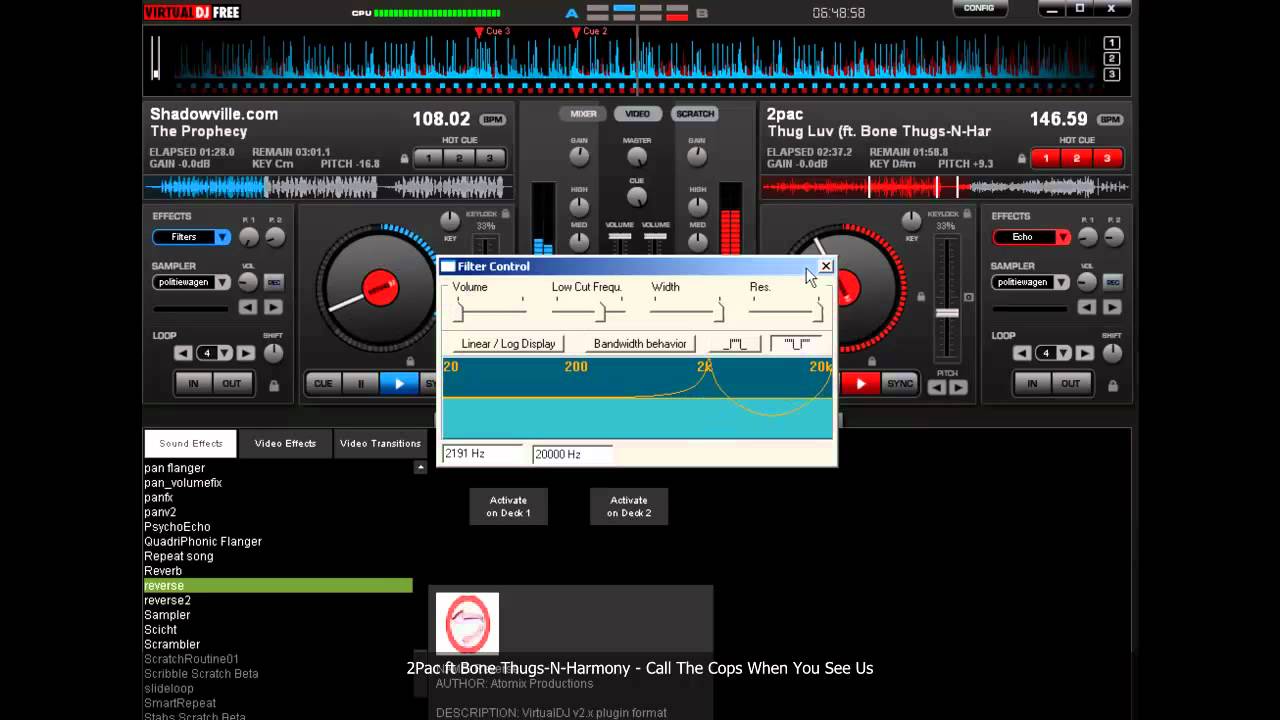Trigger left deck hot cue 2
Screen dimensions: 1280x720
point(459,158)
